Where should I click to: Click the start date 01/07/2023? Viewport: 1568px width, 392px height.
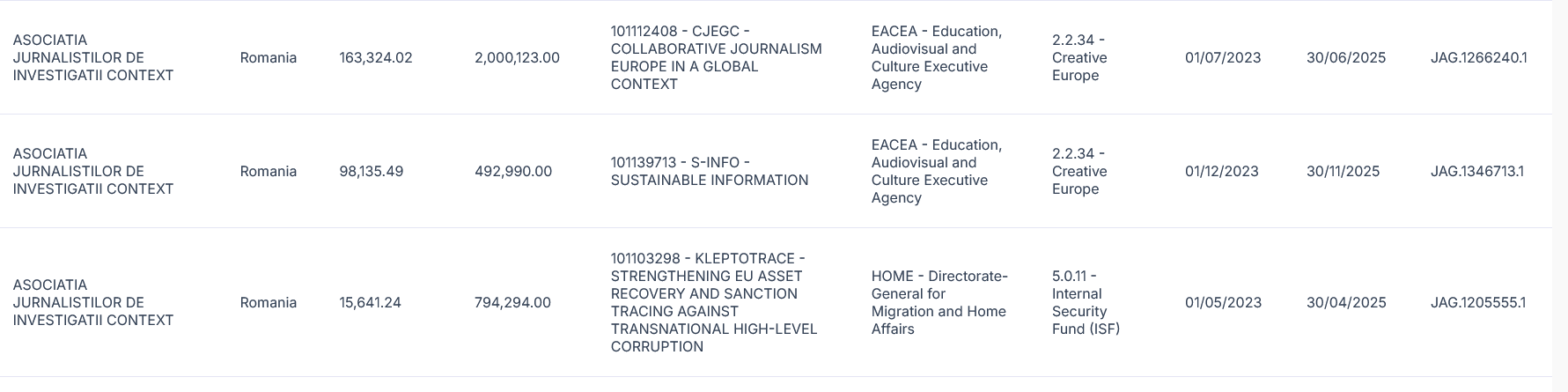[x=1223, y=58]
